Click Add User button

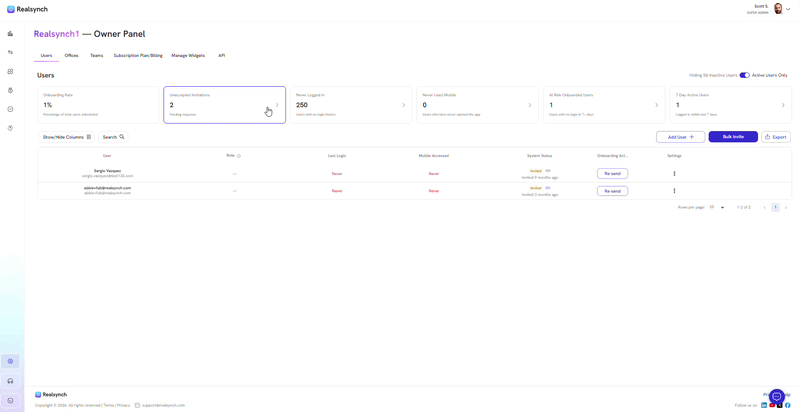point(681,137)
